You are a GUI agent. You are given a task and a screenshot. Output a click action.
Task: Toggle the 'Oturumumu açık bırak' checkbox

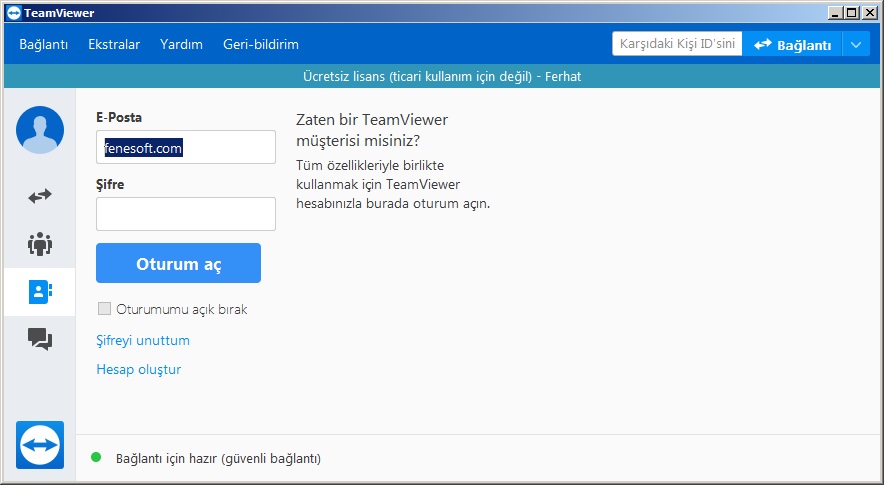point(104,308)
